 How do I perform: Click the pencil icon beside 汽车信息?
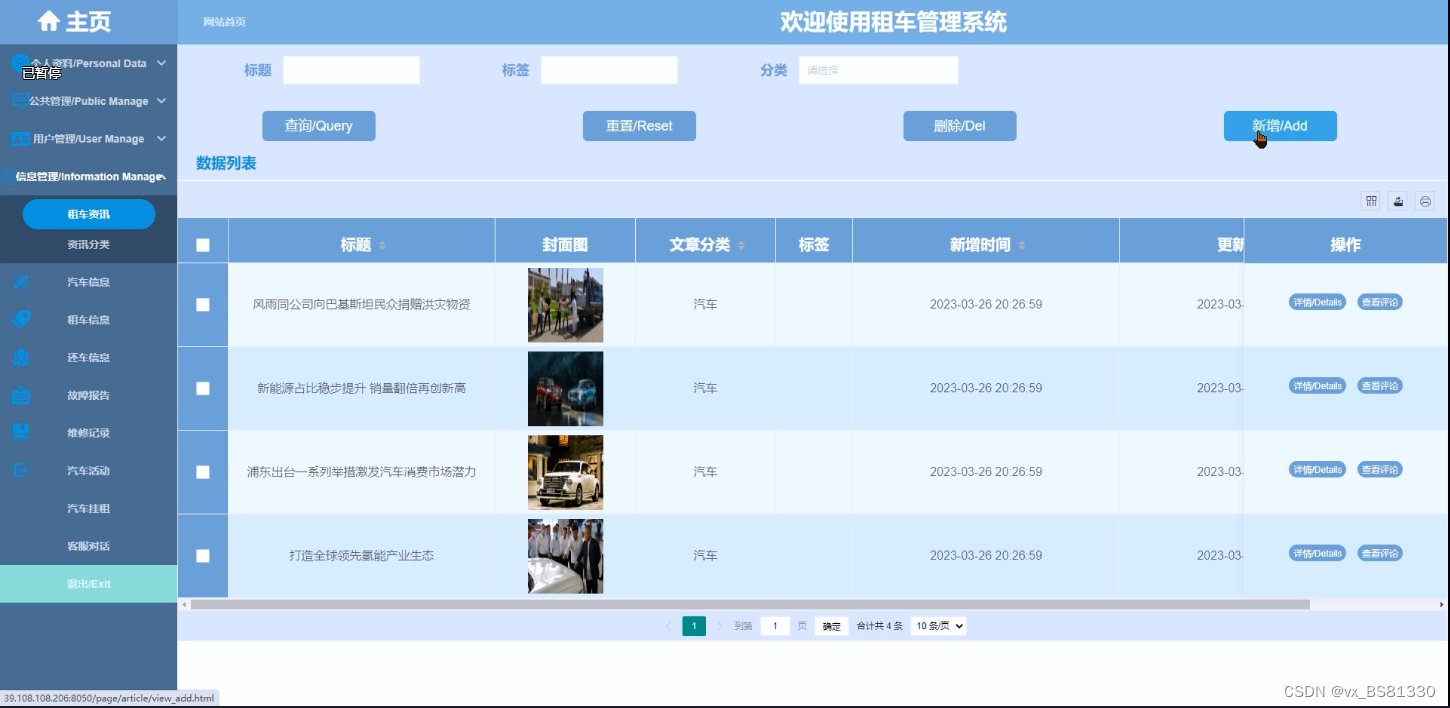tap(21, 282)
